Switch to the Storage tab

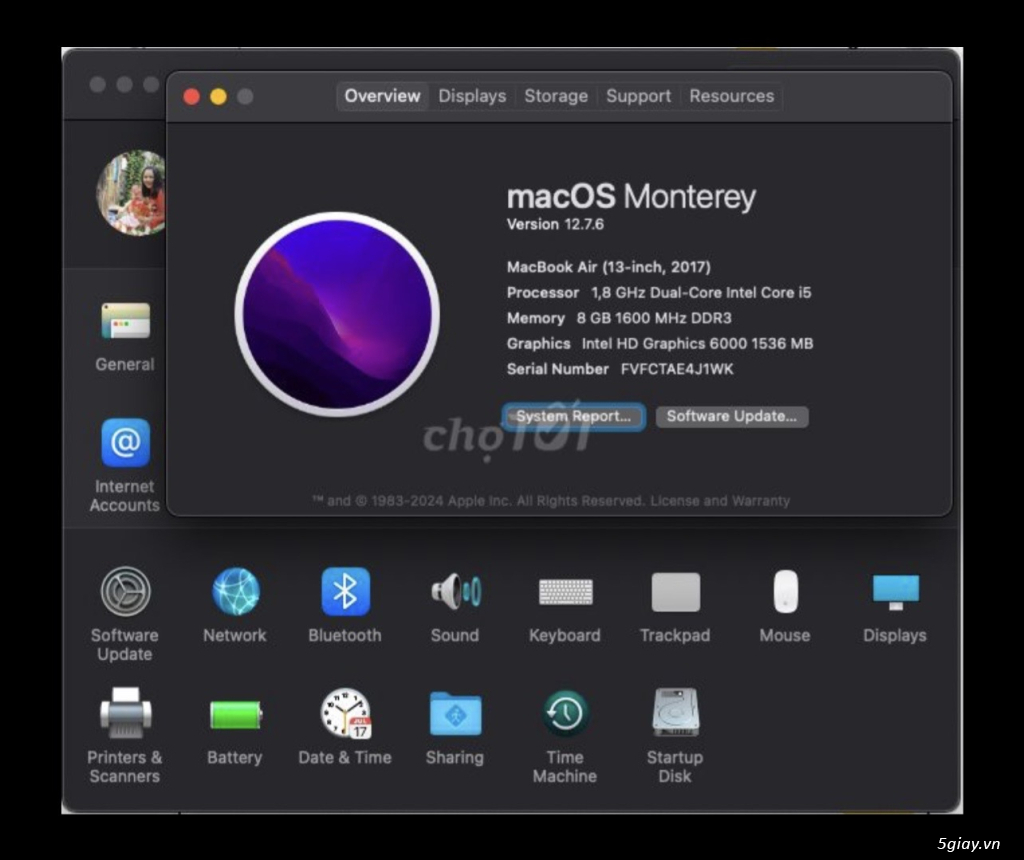point(556,96)
